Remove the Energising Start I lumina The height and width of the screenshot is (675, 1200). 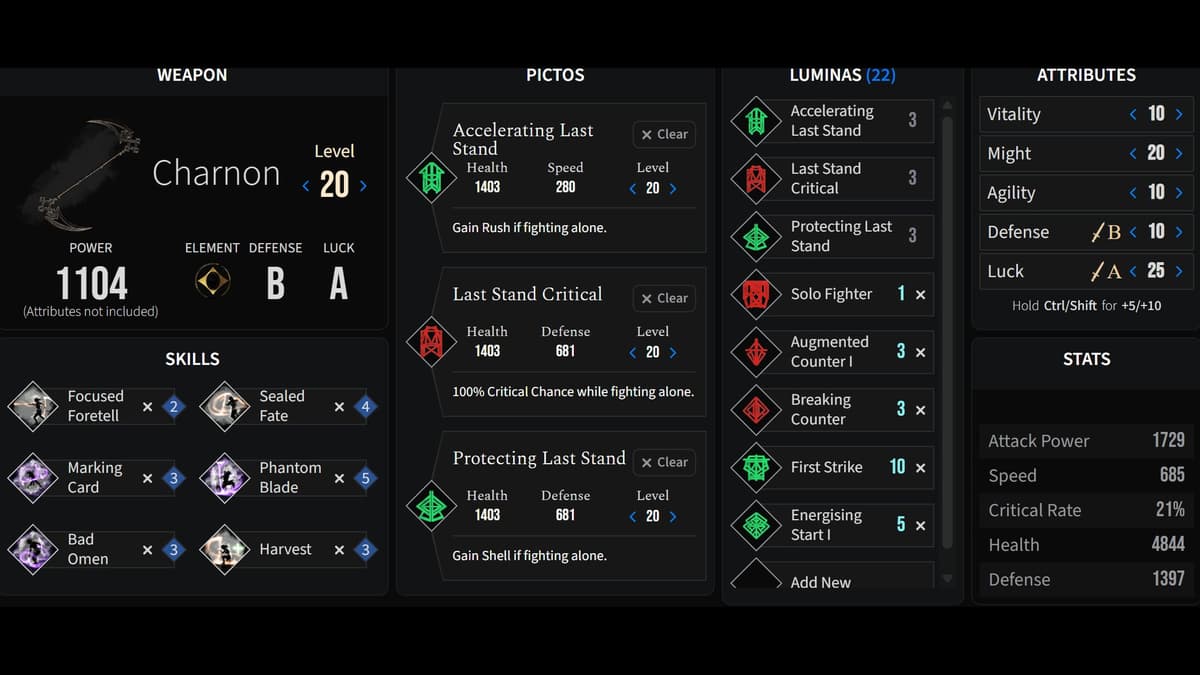pos(920,525)
